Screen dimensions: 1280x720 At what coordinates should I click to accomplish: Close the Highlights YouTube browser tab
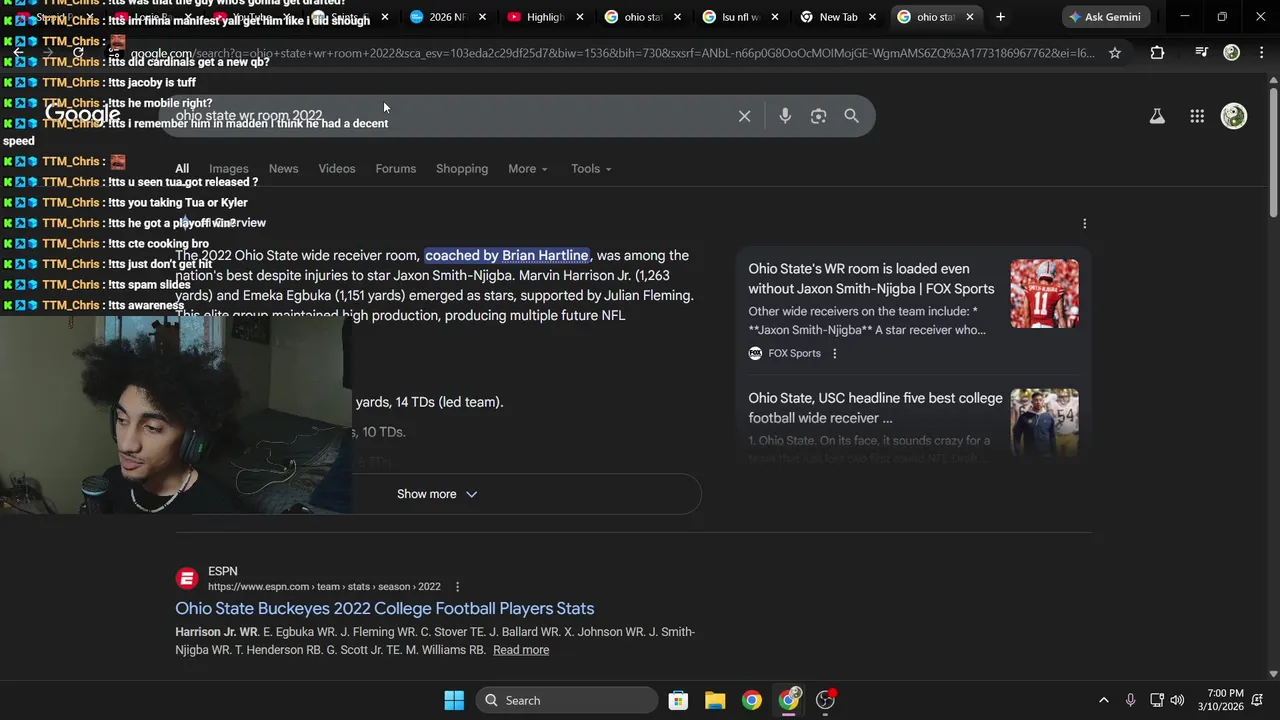[580, 17]
